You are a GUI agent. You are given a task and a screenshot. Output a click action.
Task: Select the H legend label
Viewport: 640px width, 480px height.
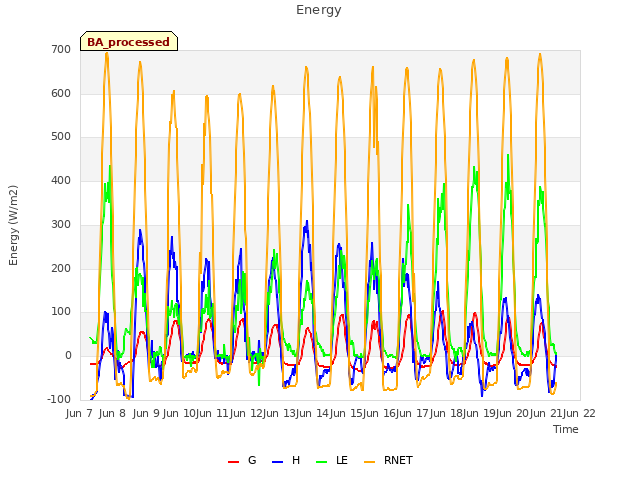click(296, 460)
